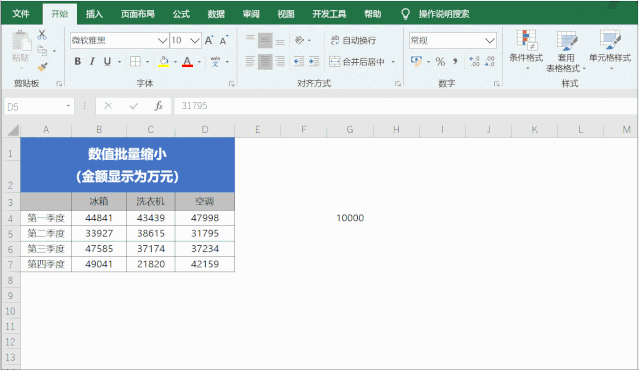Click 合并后居中 merge and center
Viewport: 639px width, 370px height.
pos(357,62)
